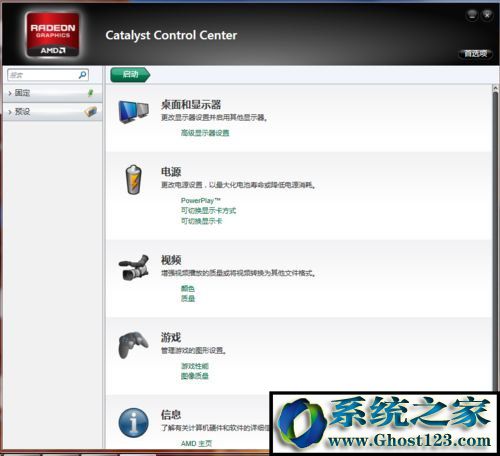
Task: Open the gaming controller icon
Action: pos(133,345)
